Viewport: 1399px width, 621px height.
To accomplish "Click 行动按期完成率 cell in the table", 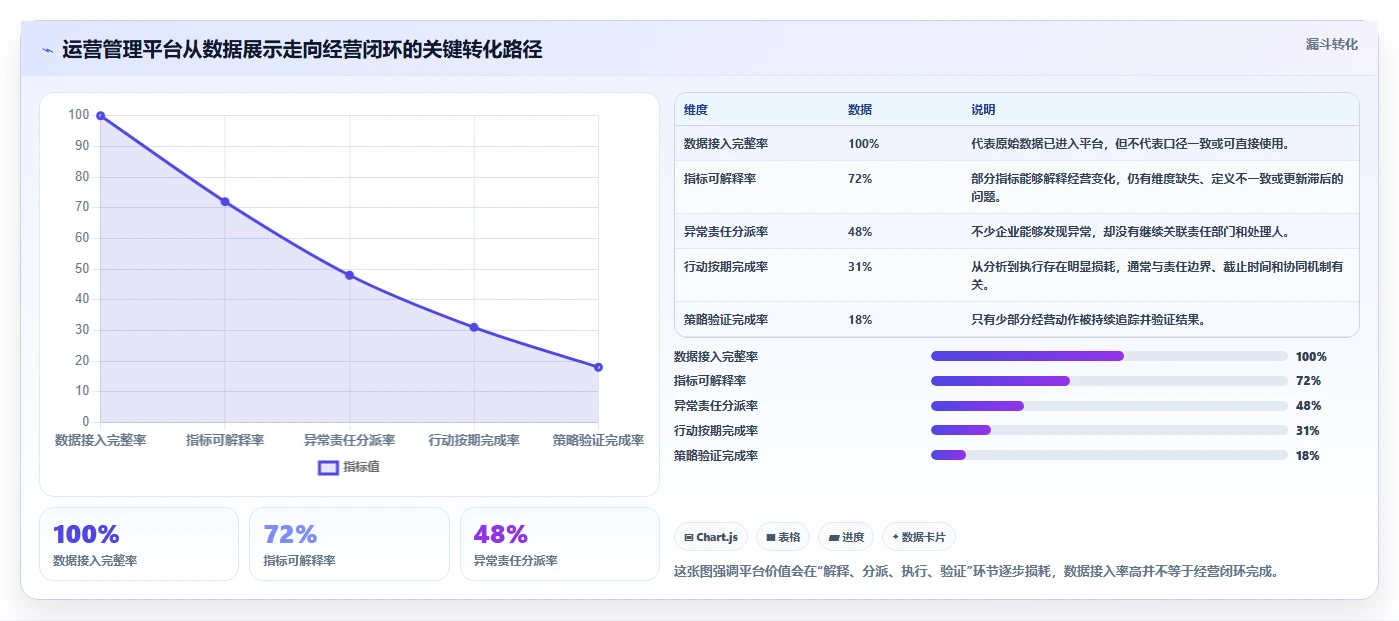I will click(726, 267).
